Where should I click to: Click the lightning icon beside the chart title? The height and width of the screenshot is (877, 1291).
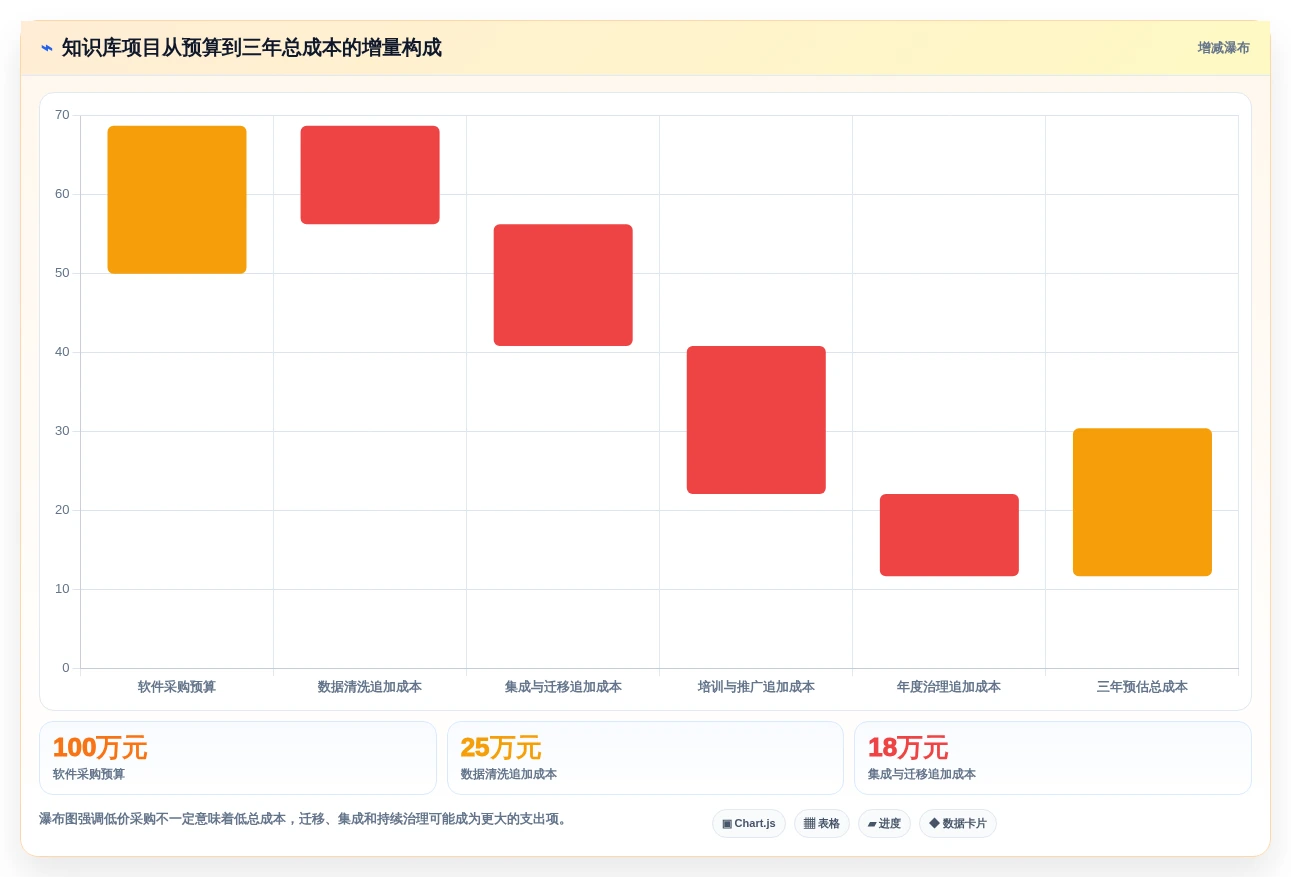pyautogui.click(x=46, y=48)
